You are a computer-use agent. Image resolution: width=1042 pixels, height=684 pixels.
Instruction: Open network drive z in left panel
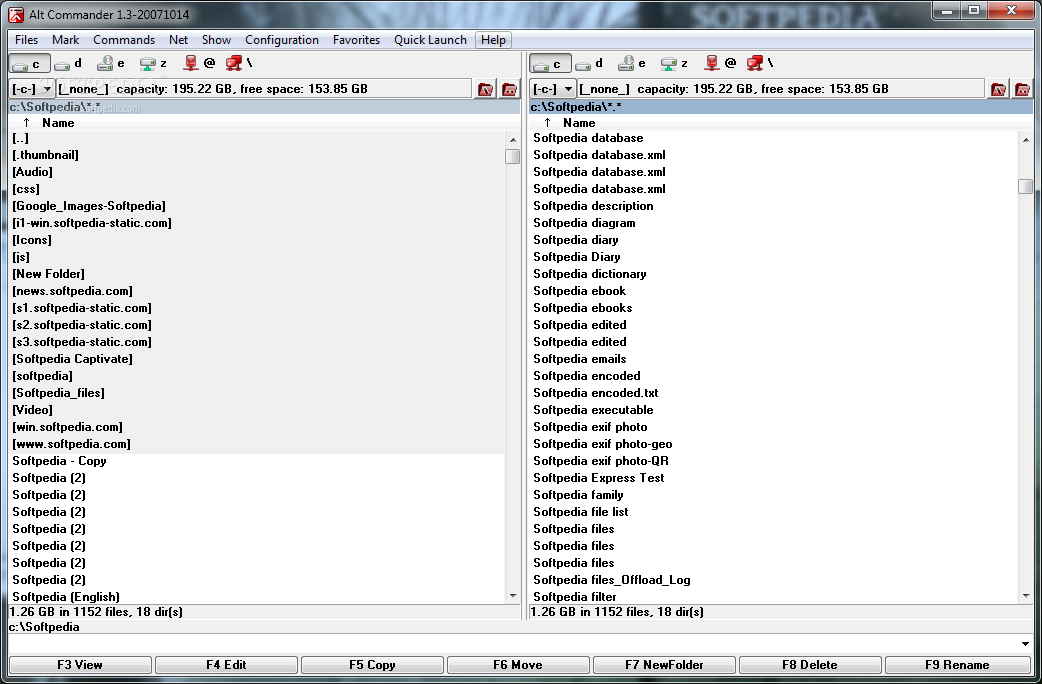(154, 64)
